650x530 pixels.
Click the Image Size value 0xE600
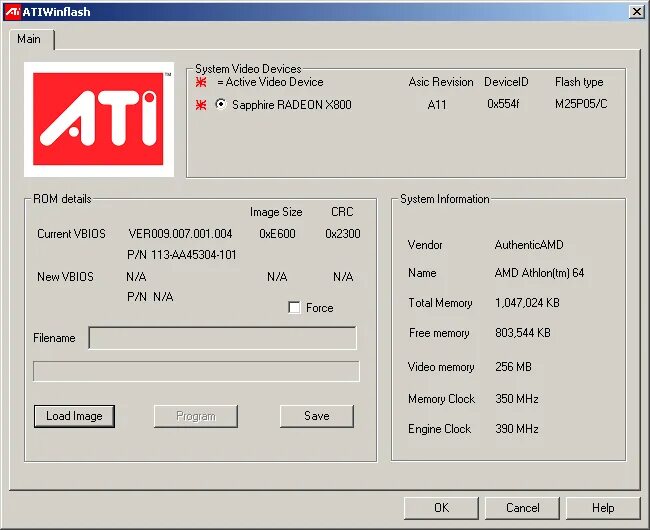(277, 234)
